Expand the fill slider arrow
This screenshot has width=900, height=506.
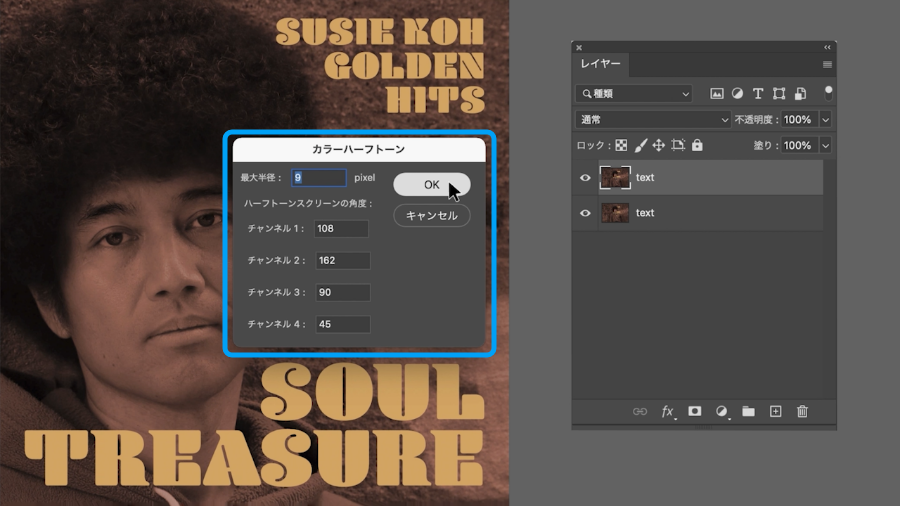click(825, 145)
